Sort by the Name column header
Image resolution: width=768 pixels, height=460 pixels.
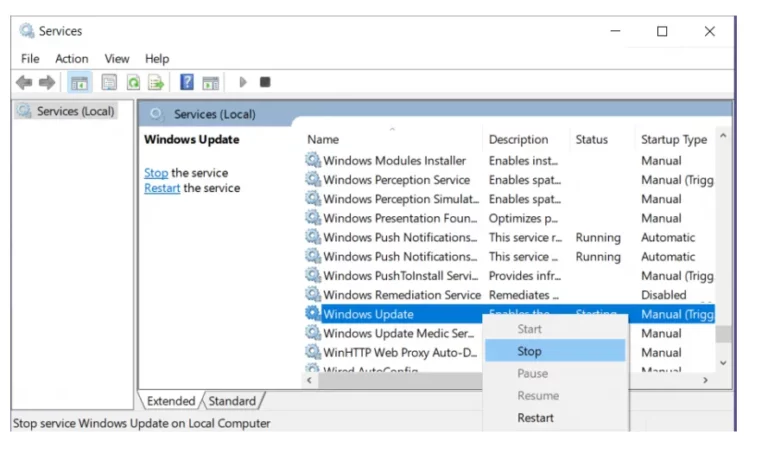tap(323, 140)
